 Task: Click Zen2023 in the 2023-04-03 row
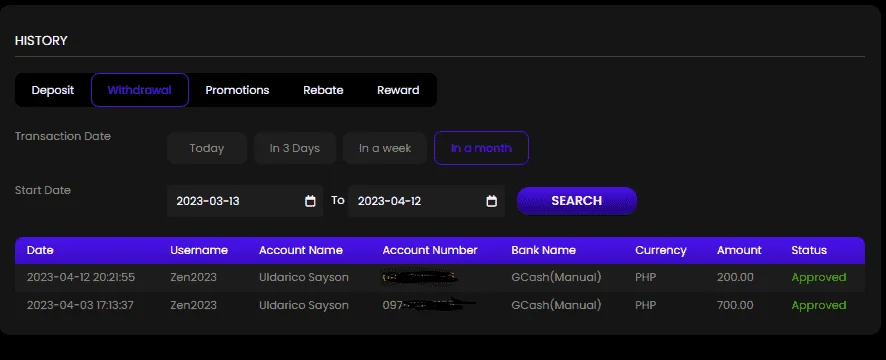(193, 305)
